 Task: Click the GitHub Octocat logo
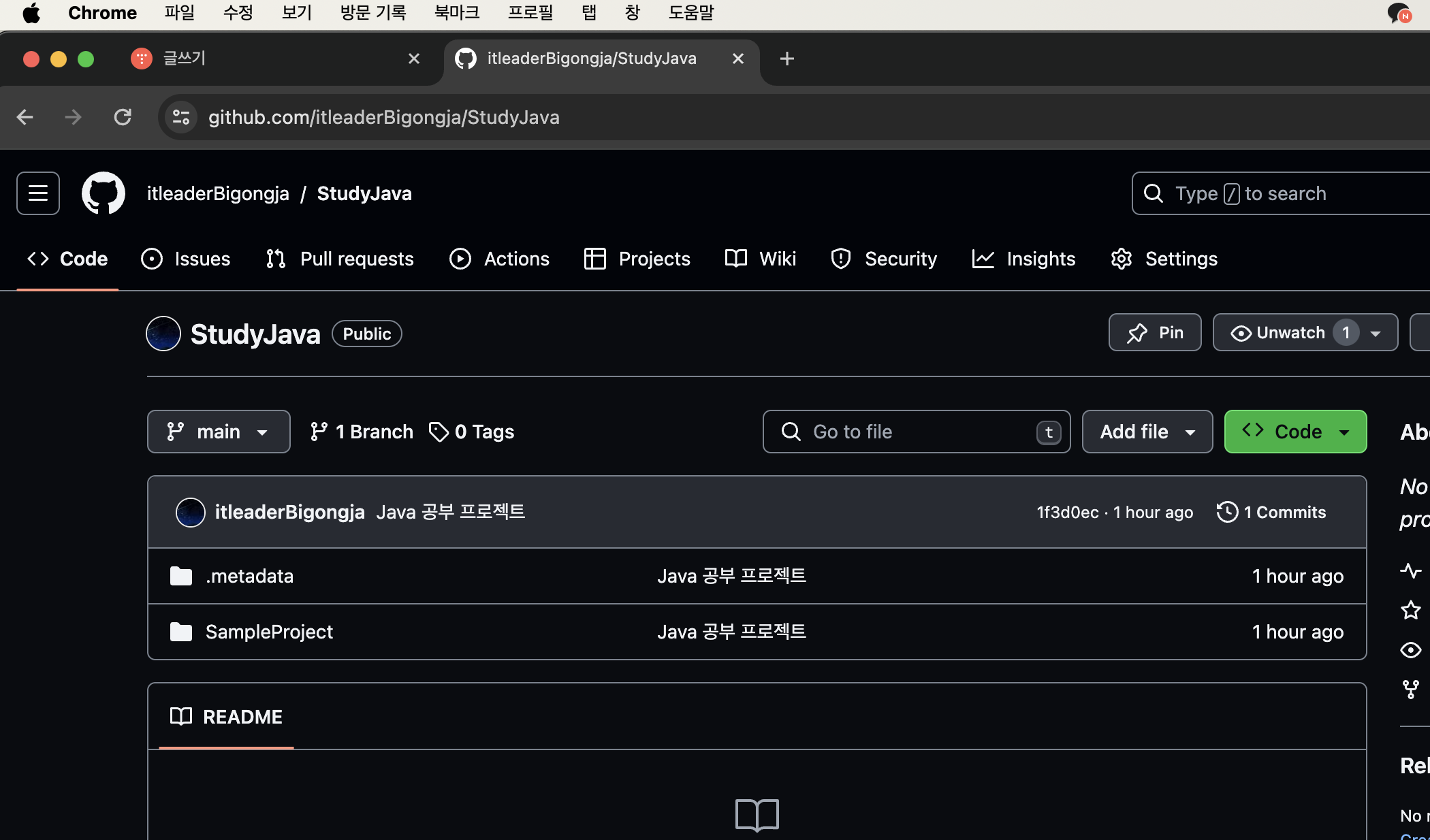coord(104,193)
